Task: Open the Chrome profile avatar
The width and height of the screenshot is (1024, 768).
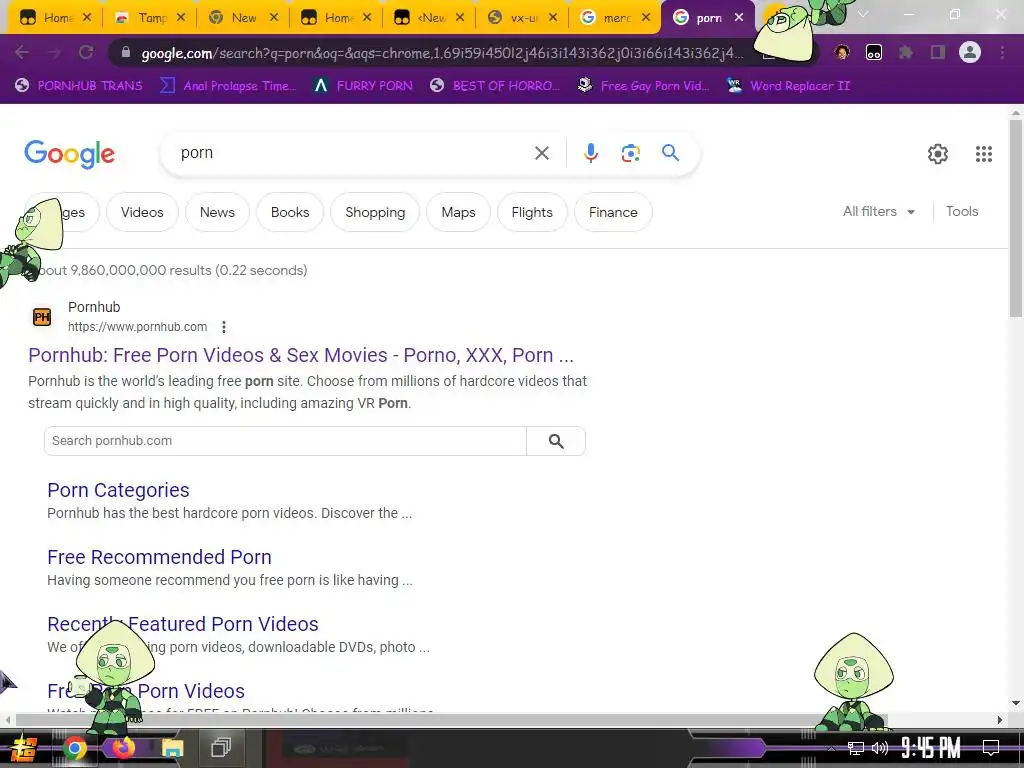Action: (970, 52)
